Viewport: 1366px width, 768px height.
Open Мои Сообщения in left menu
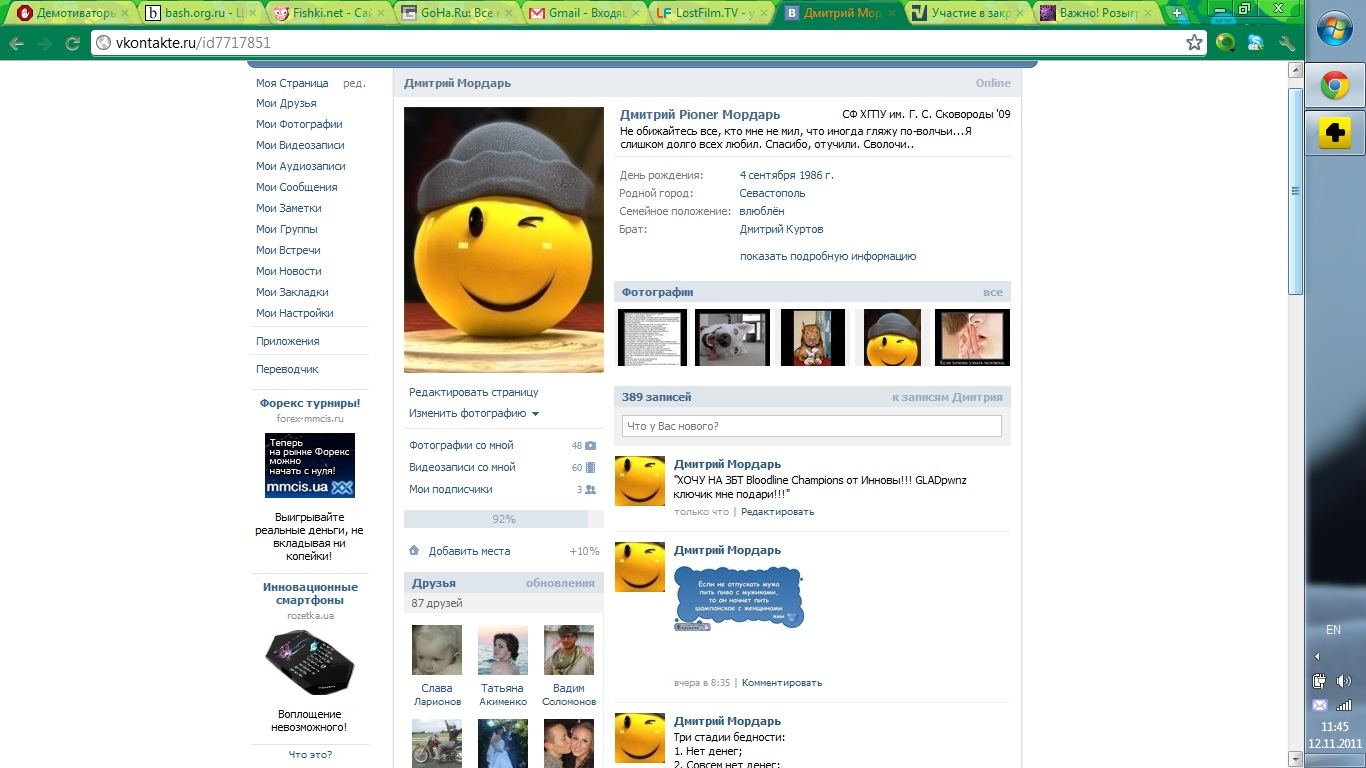coord(296,187)
